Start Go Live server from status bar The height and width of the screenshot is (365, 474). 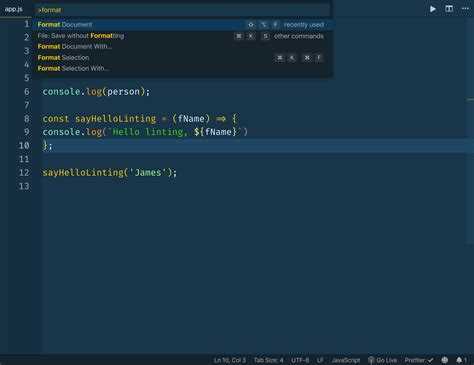pyautogui.click(x=382, y=360)
